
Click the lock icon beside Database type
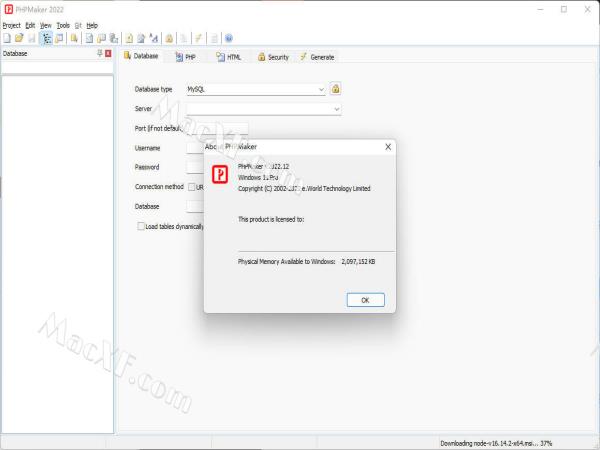[336, 89]
